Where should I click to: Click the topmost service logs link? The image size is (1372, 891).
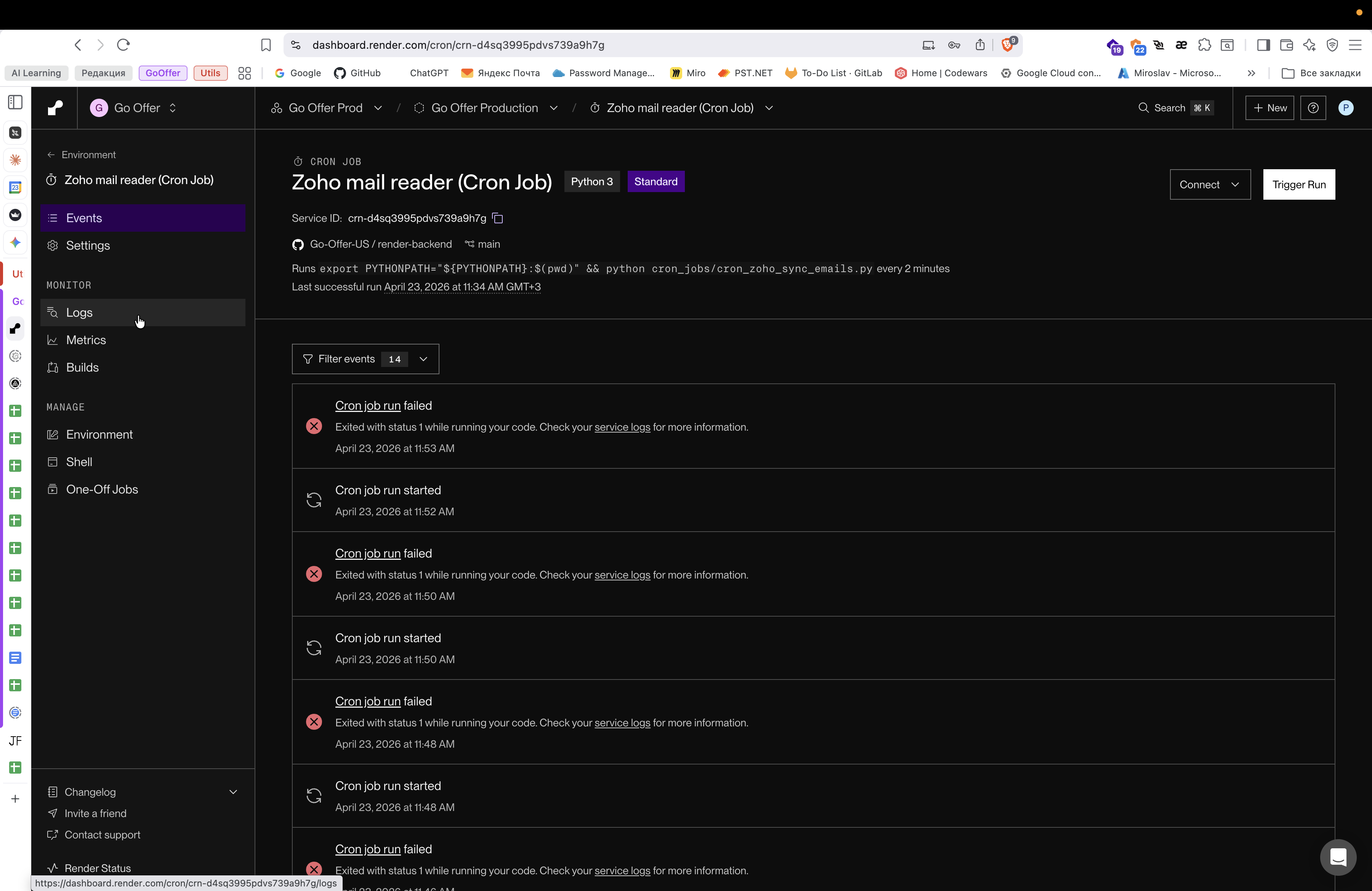(x=622, y=427)
